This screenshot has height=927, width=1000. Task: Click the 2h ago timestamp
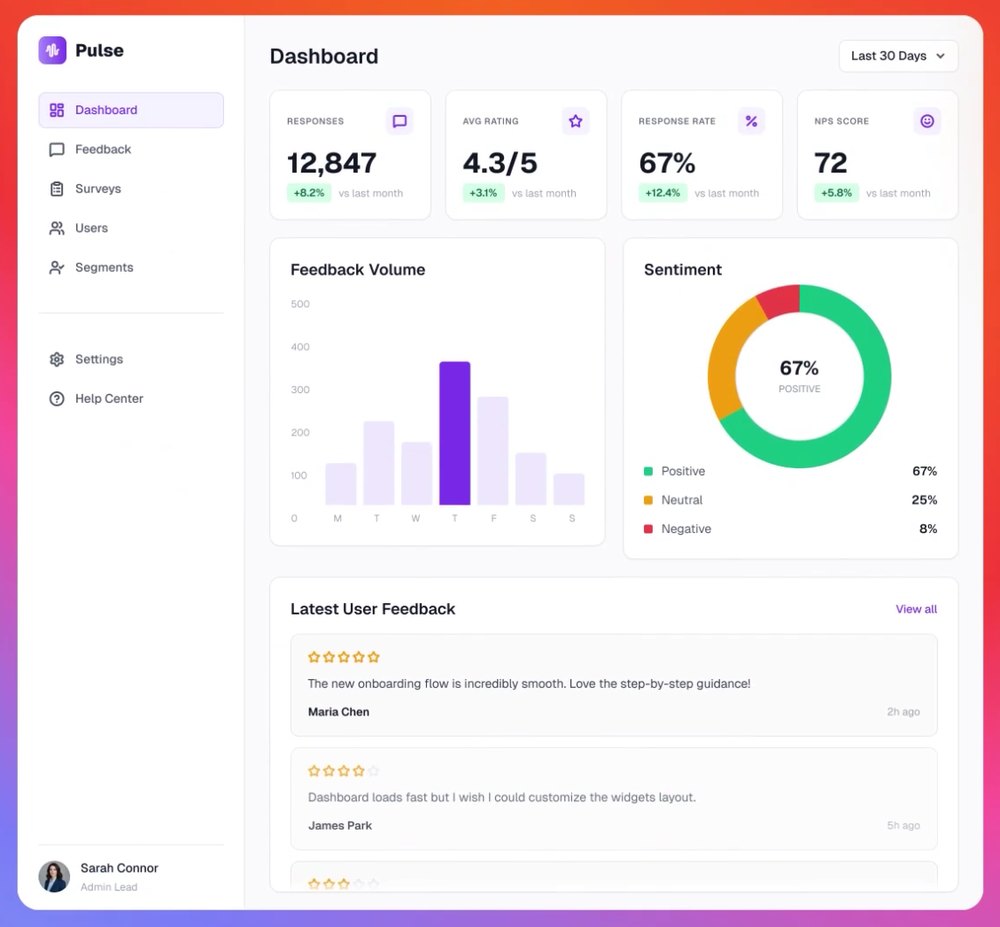click(903, 712)
